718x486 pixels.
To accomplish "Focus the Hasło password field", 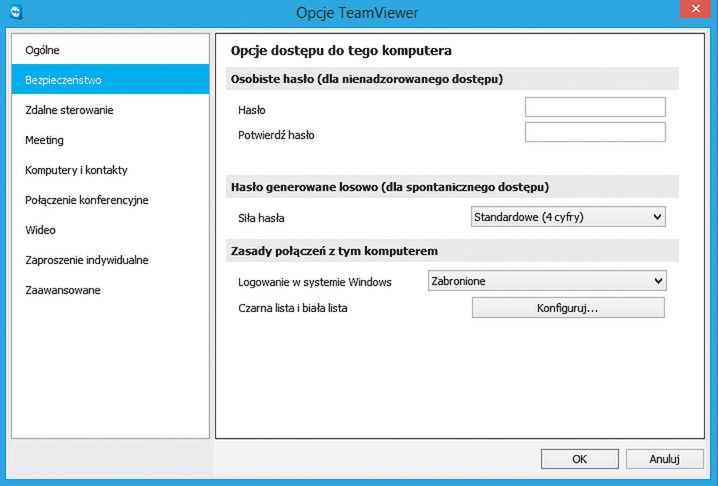I will 595,107.
